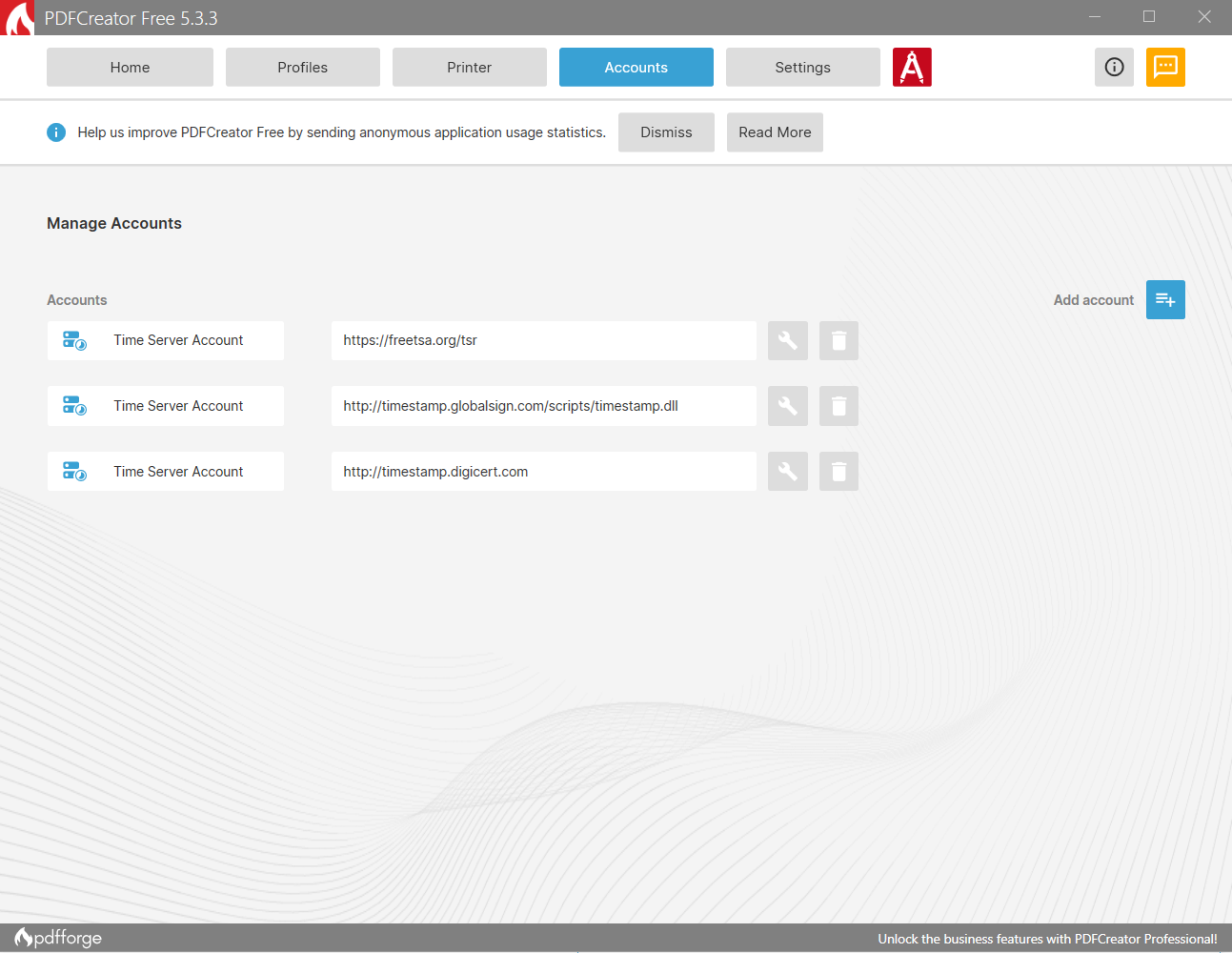
Task: Open the business features unlock link
Action: 1048,938
